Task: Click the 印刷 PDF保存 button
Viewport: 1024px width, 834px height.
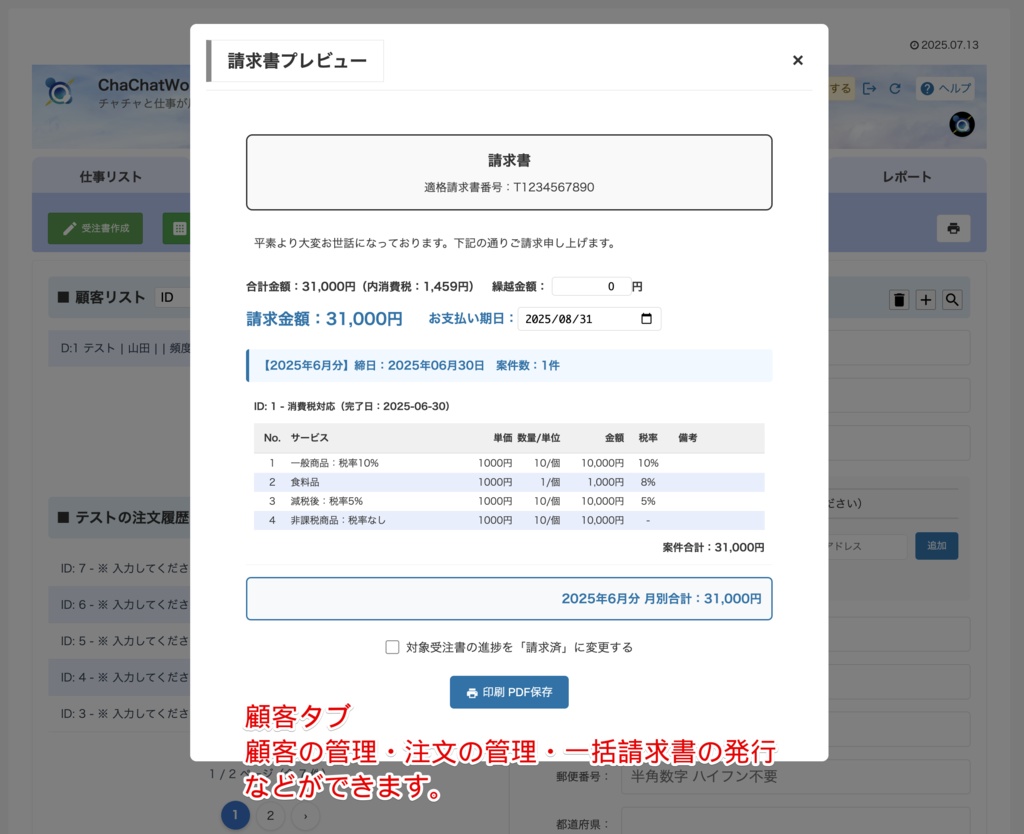Action: point(509,692)
